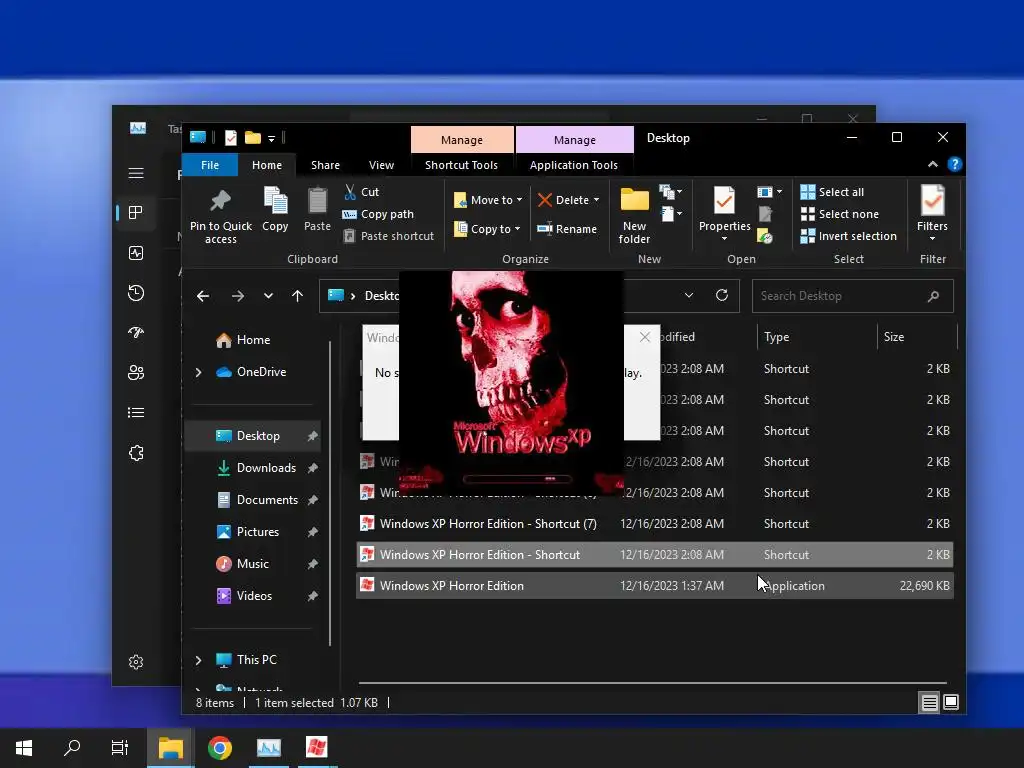Screen dimensions: 1024x768
Task: Select Windows XP Horror Edition - Shortcut (7)
Action: click(x=655, y=524)
